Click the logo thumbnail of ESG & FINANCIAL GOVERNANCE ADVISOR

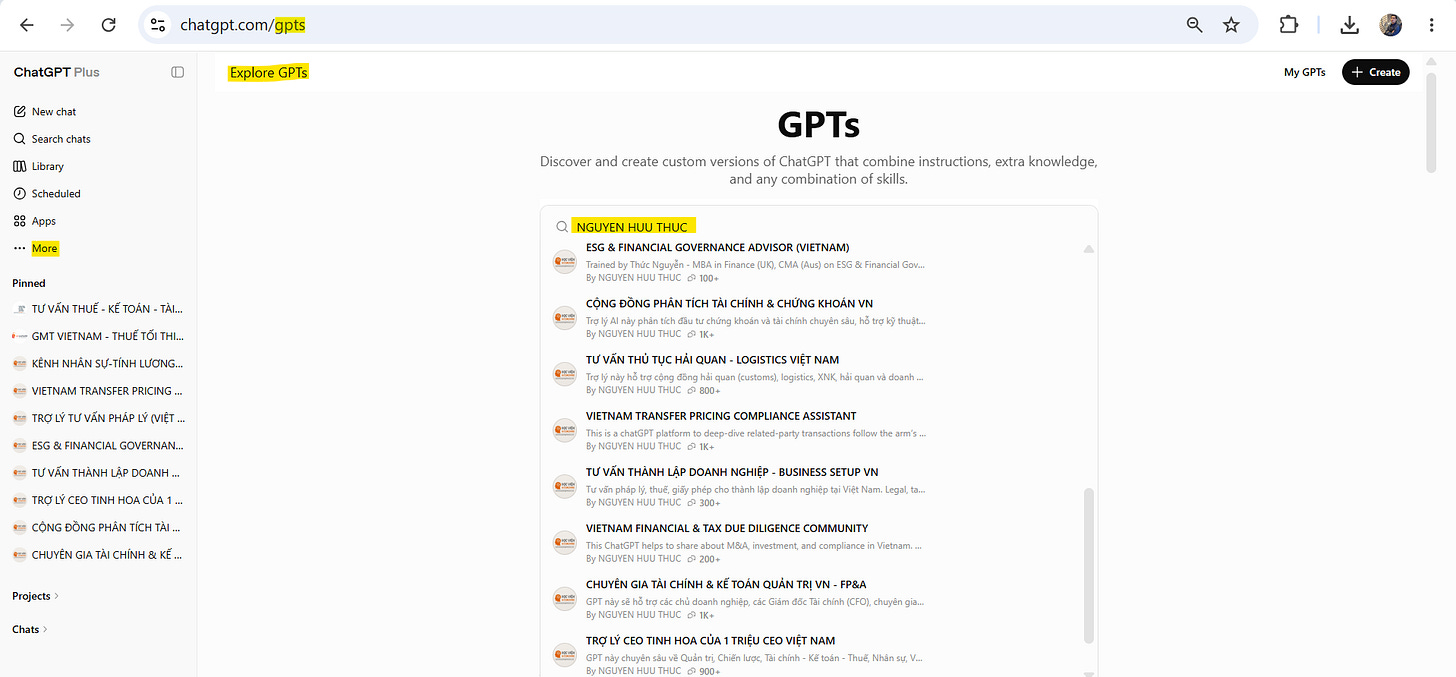[565, 261]
